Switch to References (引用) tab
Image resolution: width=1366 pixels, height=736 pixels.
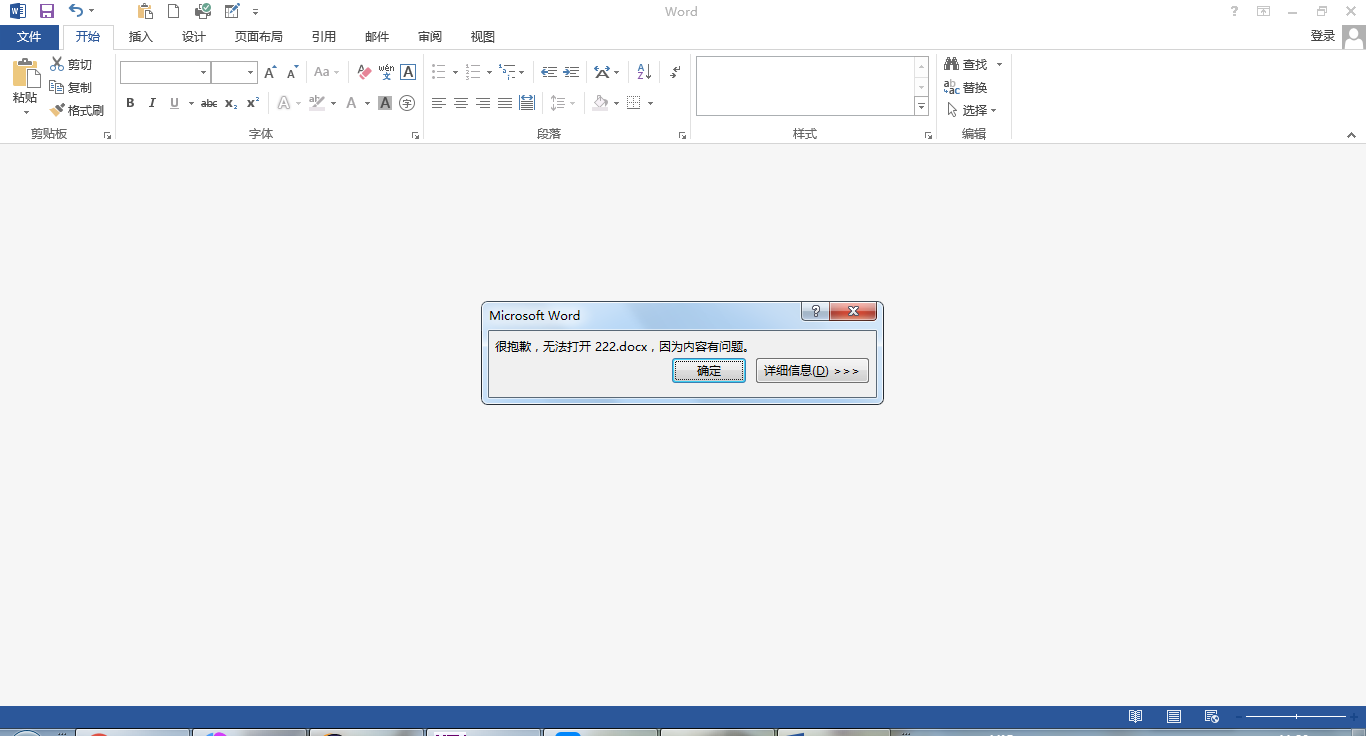[324, 37]
